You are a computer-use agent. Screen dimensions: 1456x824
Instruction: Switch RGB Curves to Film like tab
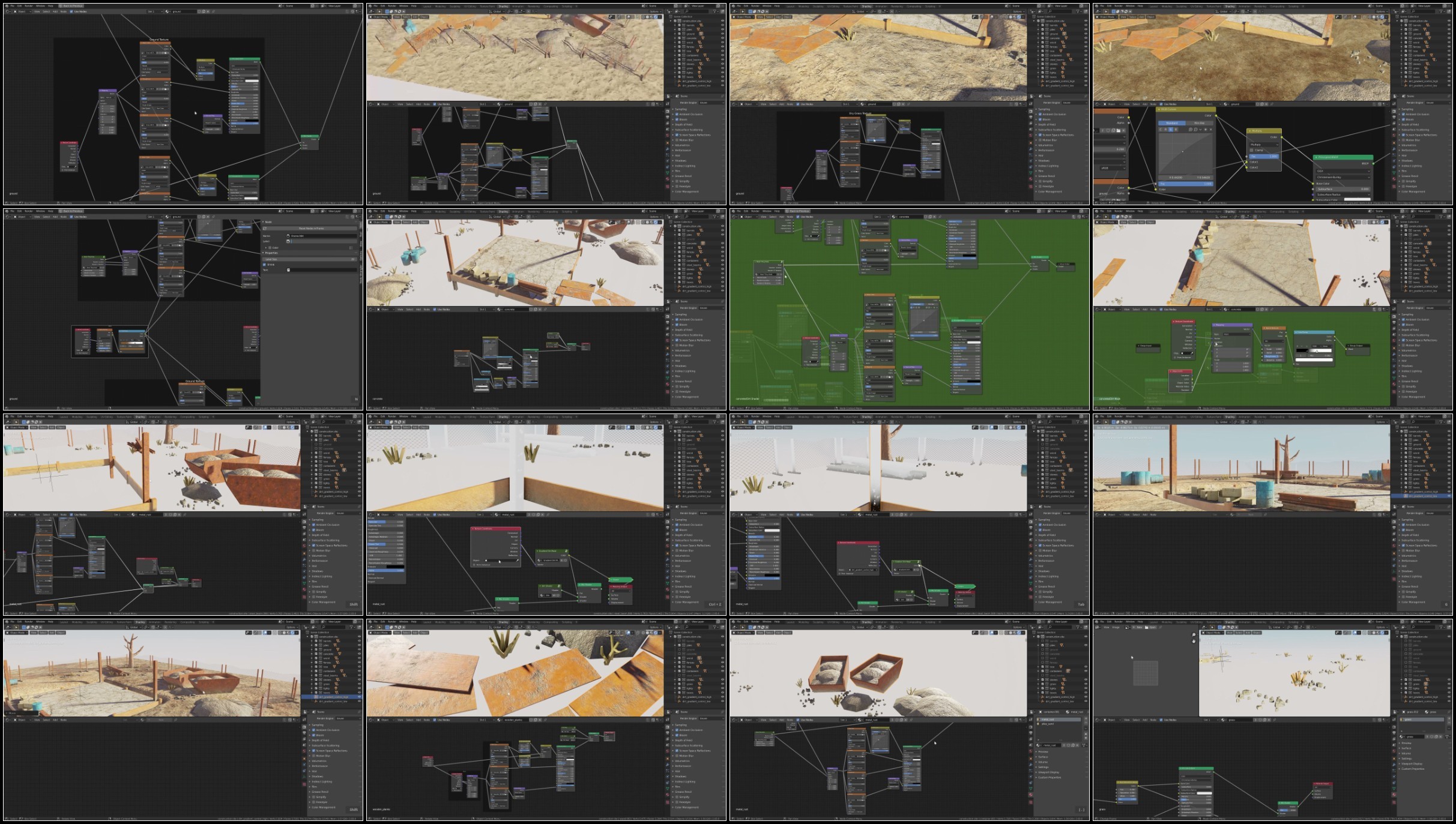[x=1199, y=123]
